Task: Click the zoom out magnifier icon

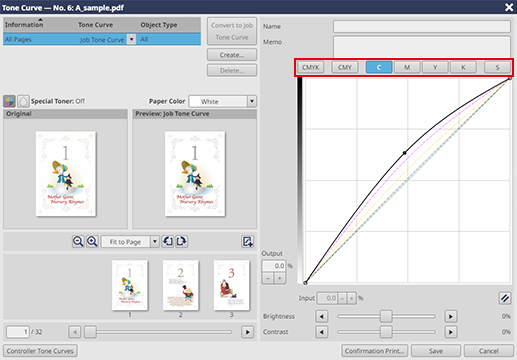Action: point(78,241)
